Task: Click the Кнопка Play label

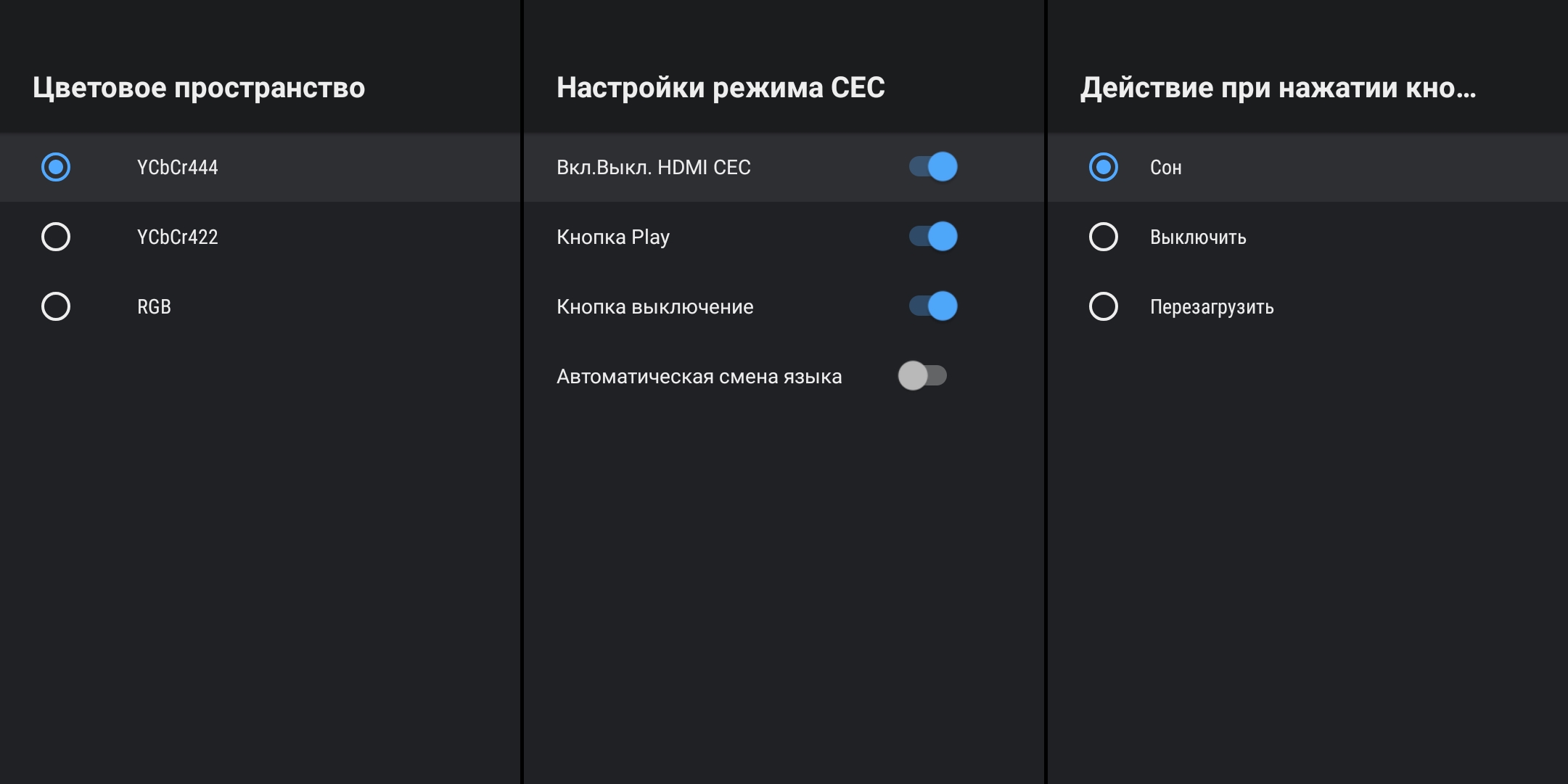Action: coord(612,237)
